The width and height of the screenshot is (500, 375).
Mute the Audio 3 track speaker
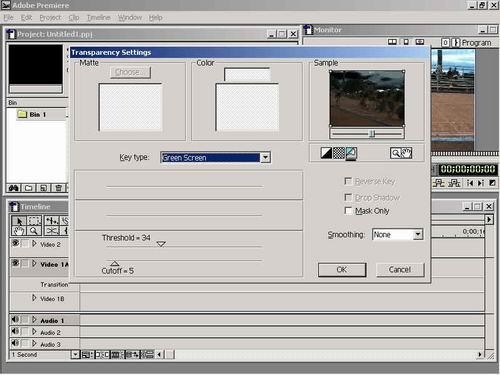[x=15, y=343]
